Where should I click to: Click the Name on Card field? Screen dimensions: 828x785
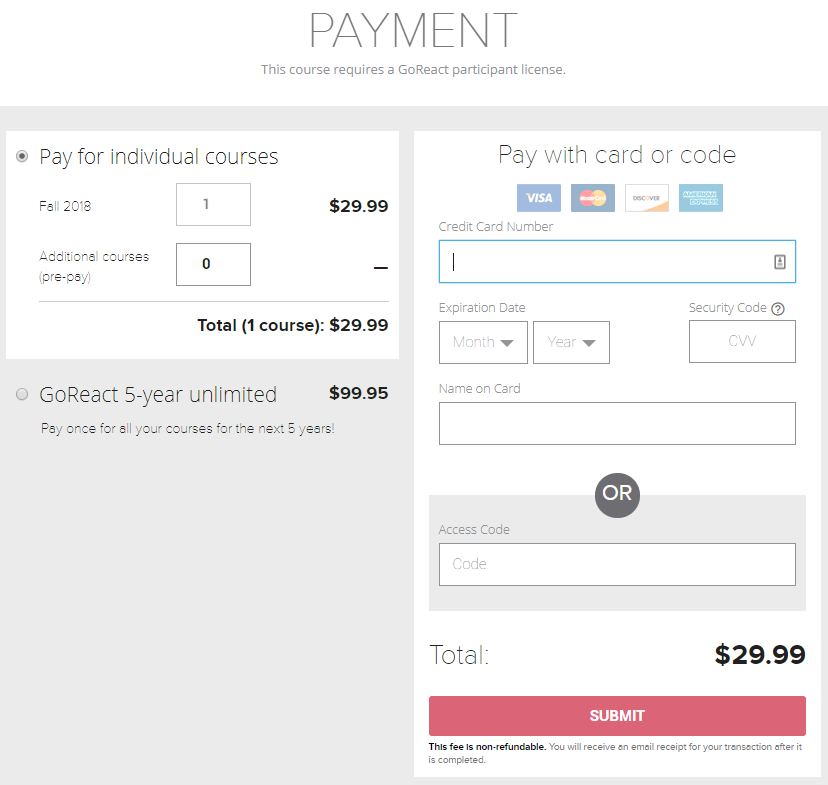tap(617, 423)
